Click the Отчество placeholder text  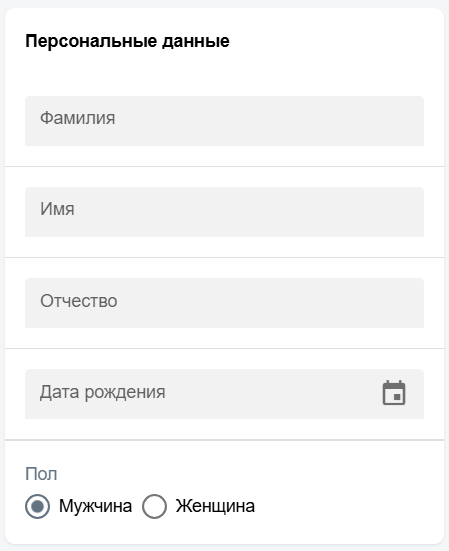(x=79, y=301)
